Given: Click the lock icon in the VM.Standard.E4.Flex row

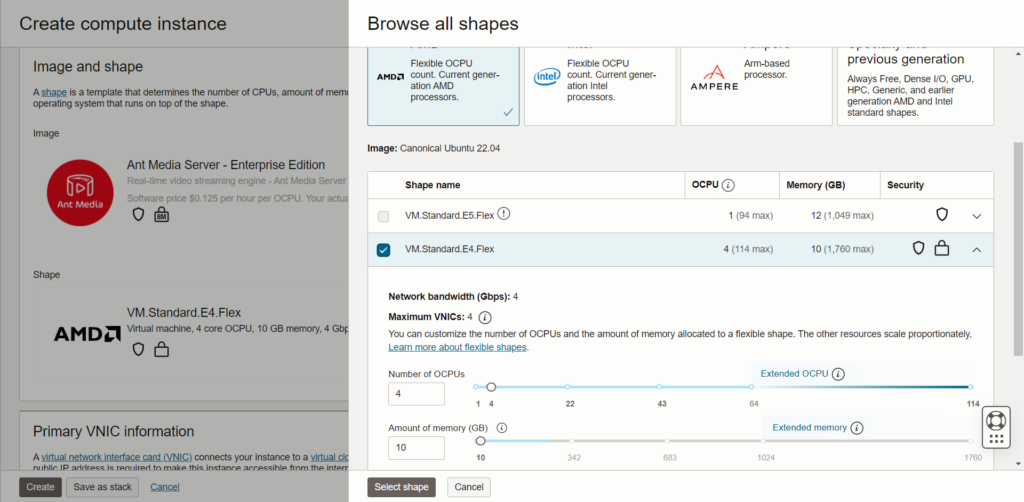Looking at the screenshot, I should (x=941, y=248).
